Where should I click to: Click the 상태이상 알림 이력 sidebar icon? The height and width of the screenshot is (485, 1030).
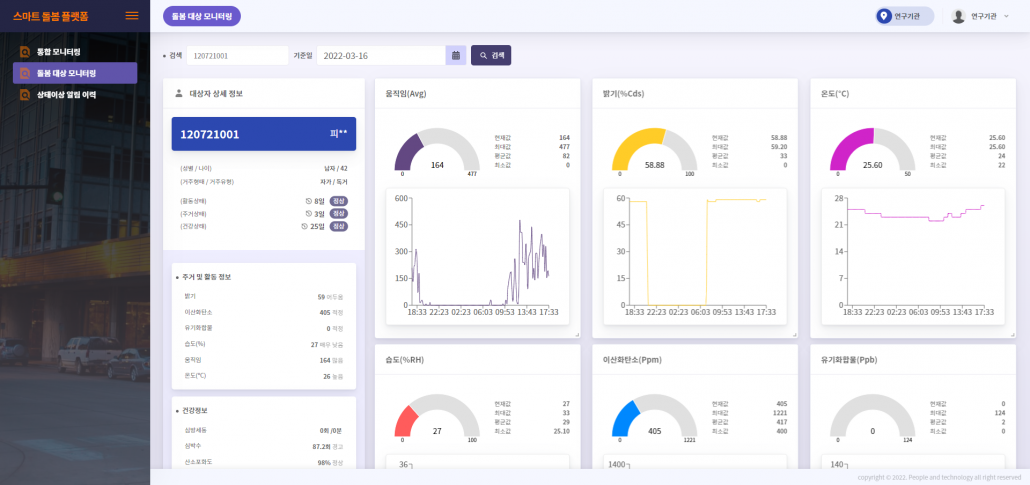(x=25, y=95)
